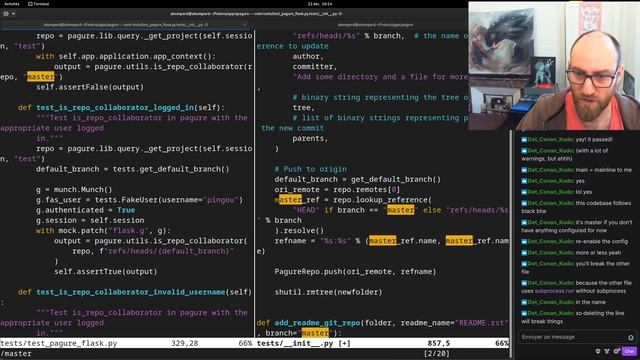Click the 'tree,' argument line
This screenshot has width=640, height=360.
click(304, 107)
